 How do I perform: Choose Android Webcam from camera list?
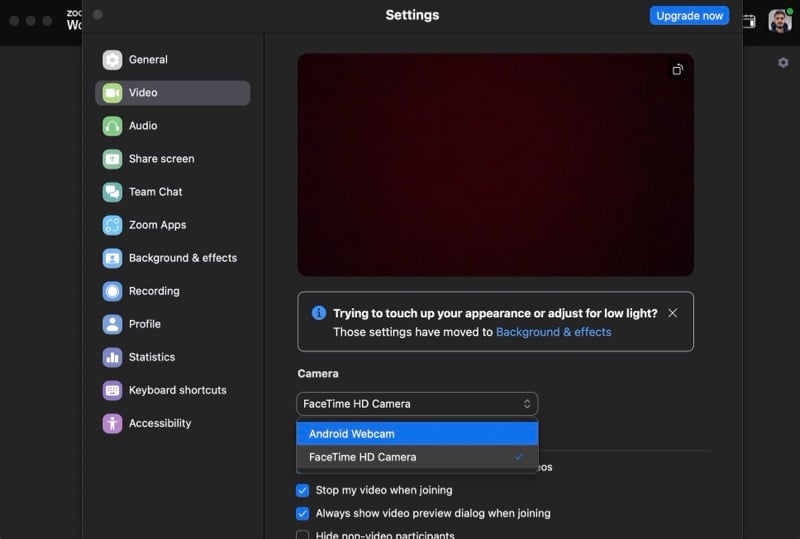pyautogui.click(x=417, y=434)
